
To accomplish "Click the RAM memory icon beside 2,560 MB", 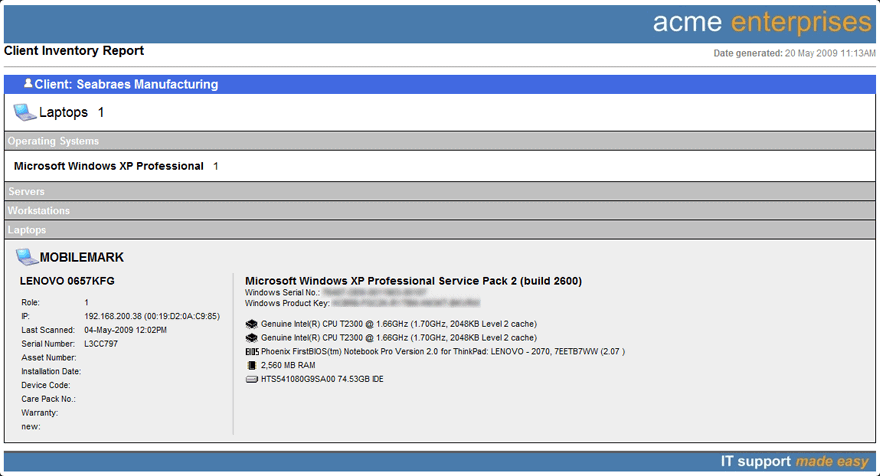I will click(251, 365).
